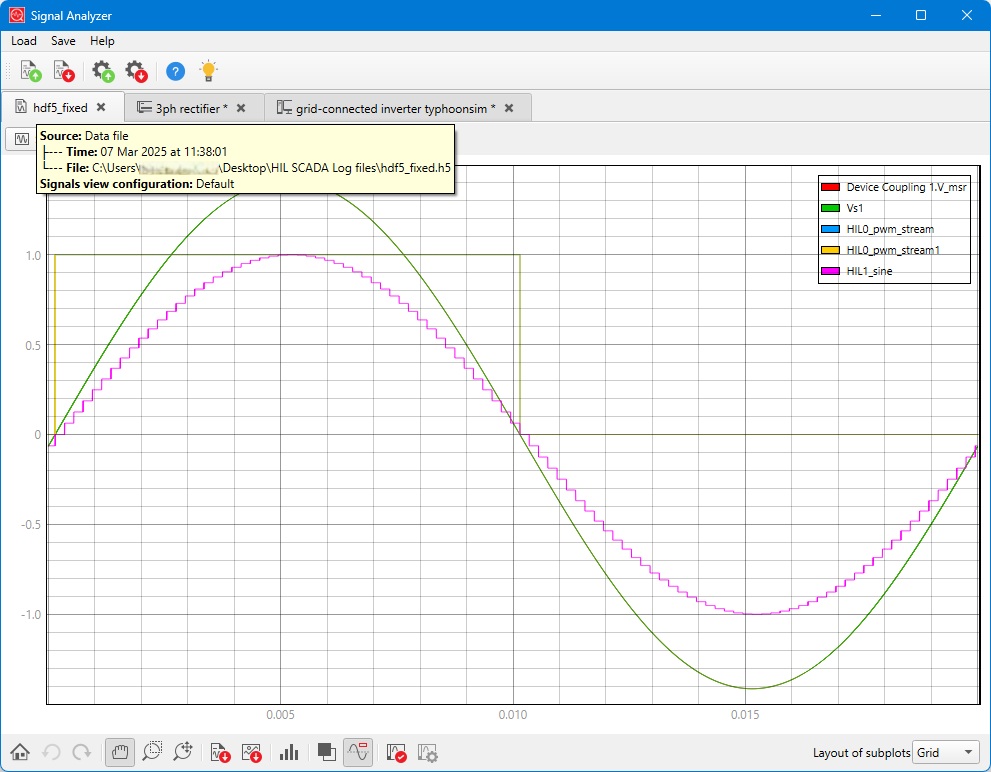Open the bar chart analysis icon

pos(290,752)
